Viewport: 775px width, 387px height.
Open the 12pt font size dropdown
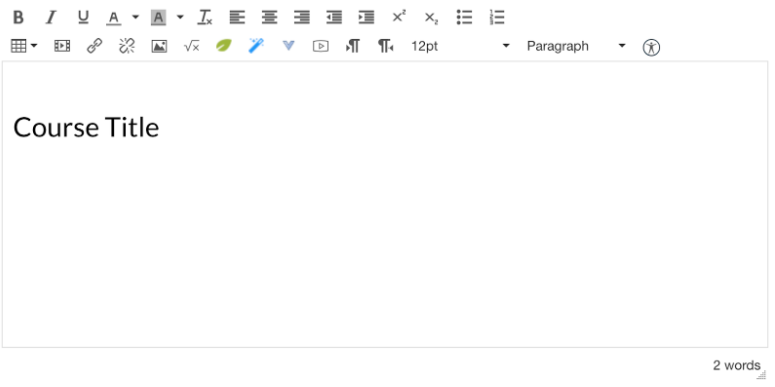click(460, 46)
